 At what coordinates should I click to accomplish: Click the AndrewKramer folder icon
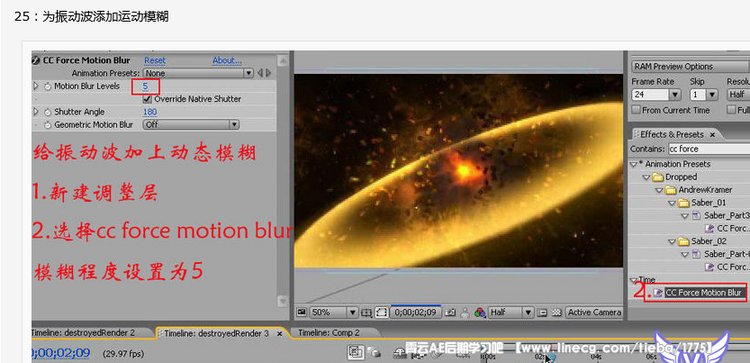[671, 190]
